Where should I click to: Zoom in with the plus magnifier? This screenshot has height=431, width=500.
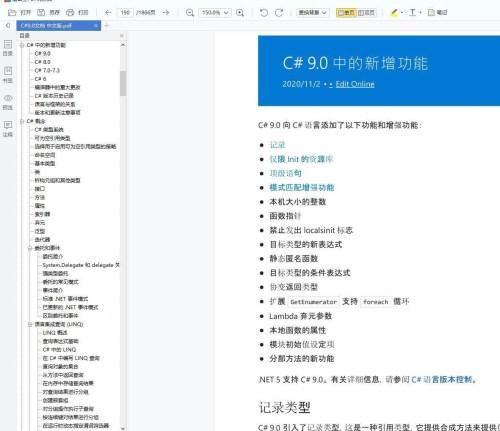(x=240, y=13)
